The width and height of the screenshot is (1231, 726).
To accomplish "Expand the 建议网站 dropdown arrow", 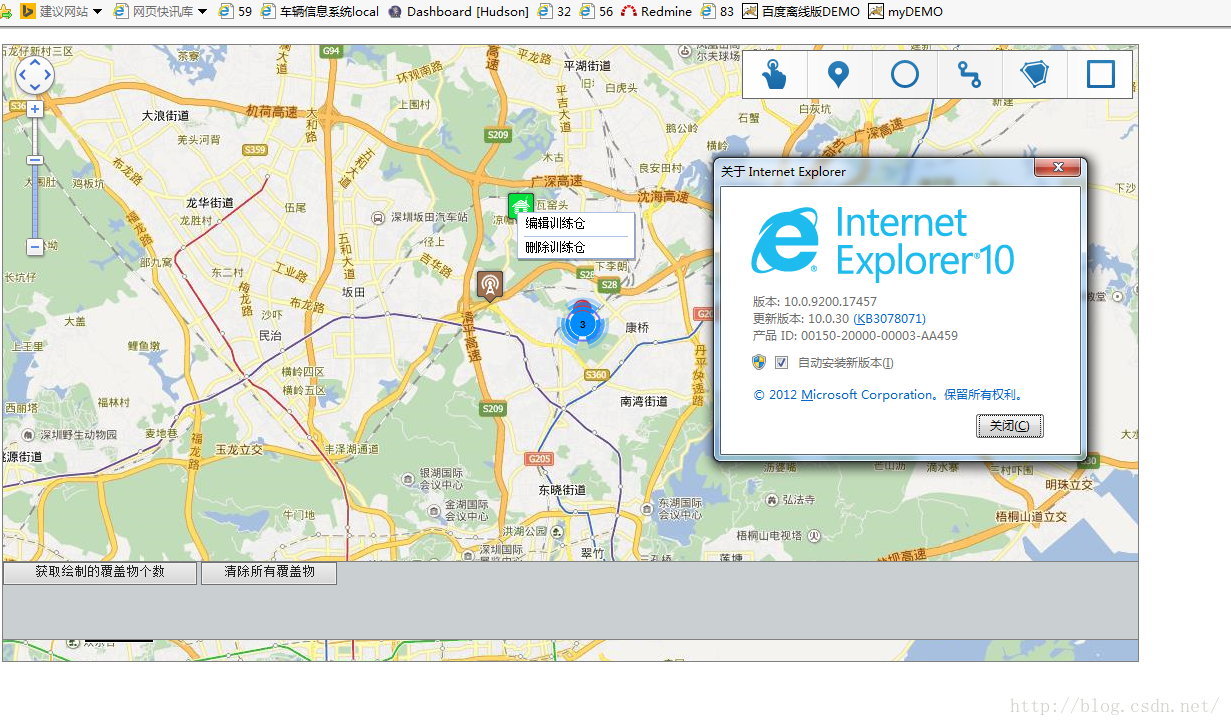I will click(x=97, y=12).
